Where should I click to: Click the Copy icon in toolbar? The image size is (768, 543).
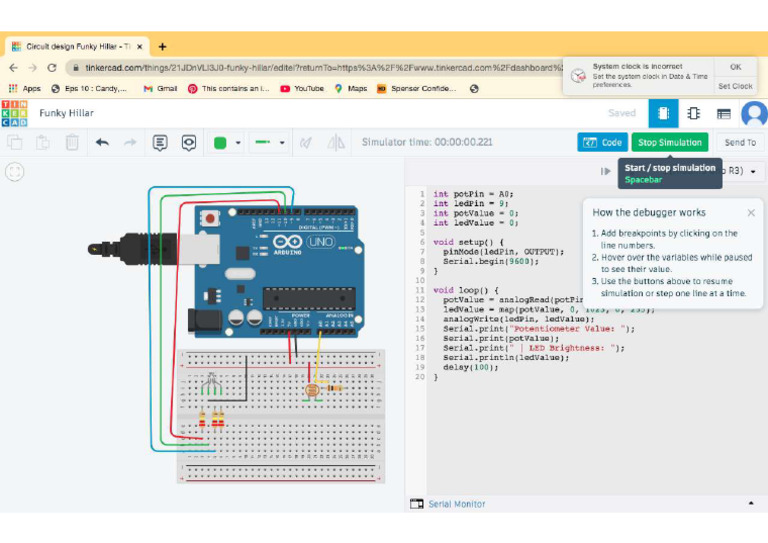[x=15, y=142]
